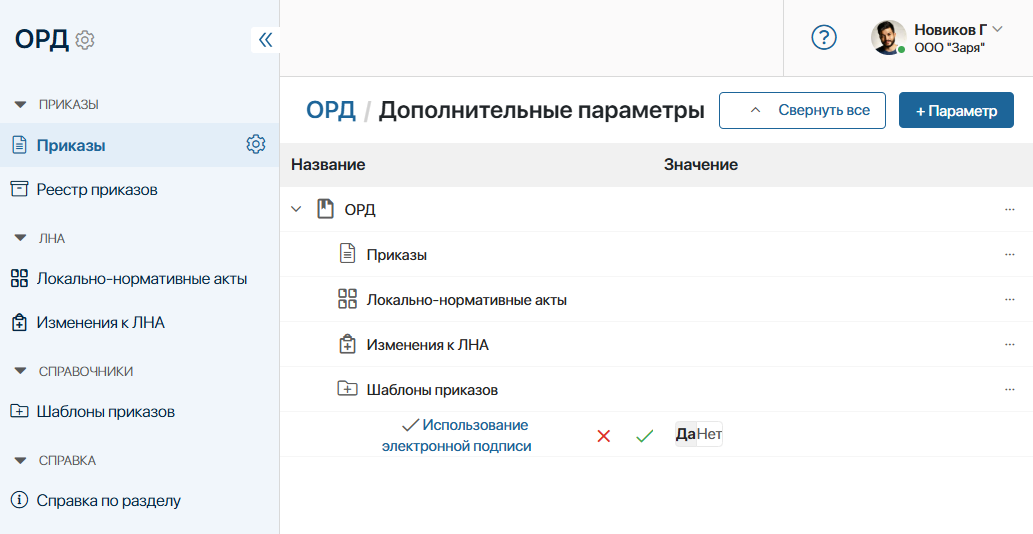Open the ОРД breadcrumb link

[x=330, y=110]
